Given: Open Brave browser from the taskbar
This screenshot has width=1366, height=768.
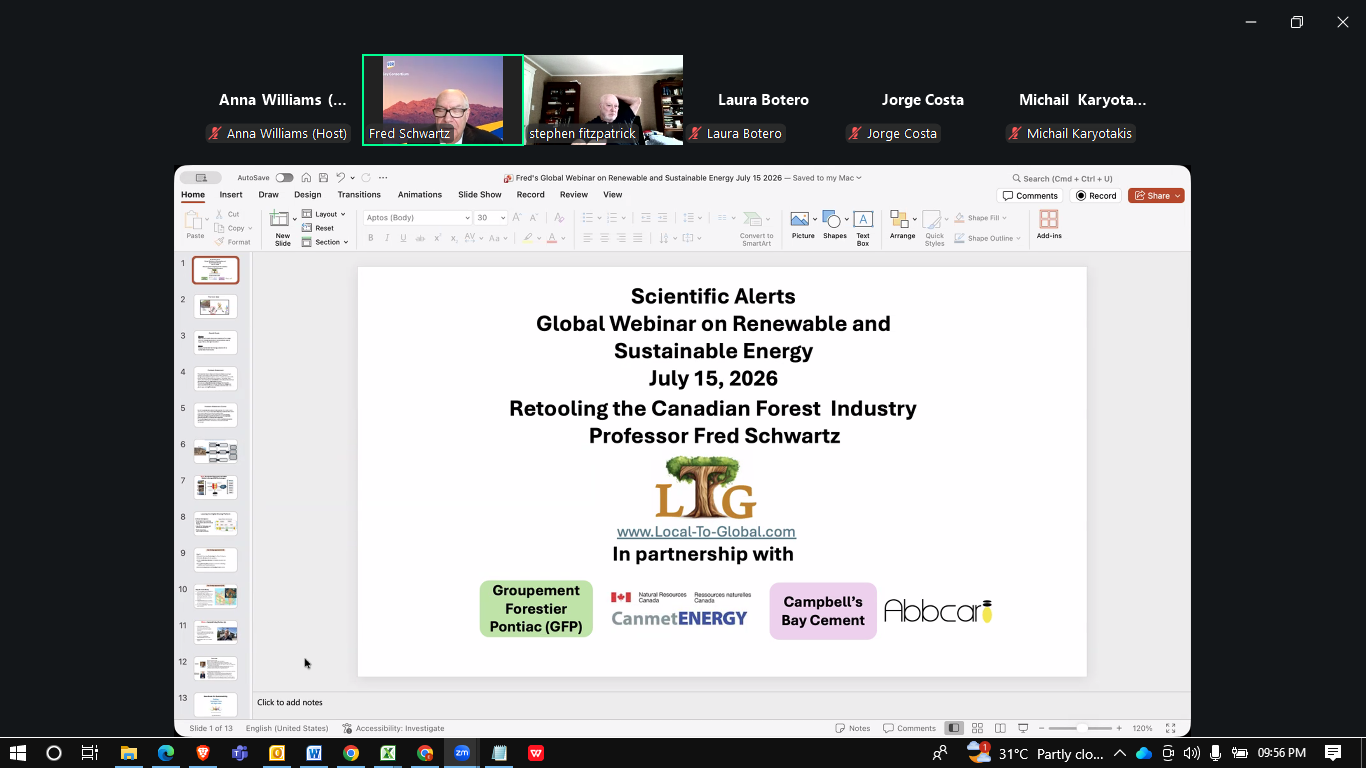Looking at the screenshot, I should (x=203, y=753).
